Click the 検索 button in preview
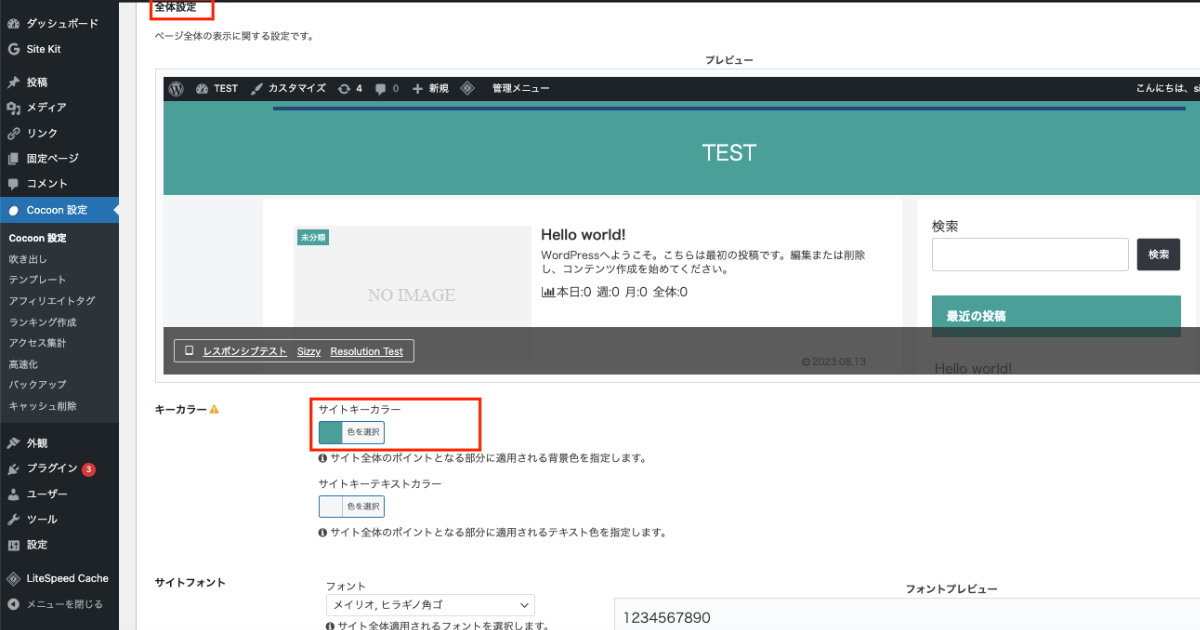The width and height of the screenshot is (1200, 630). (1158, 255)
